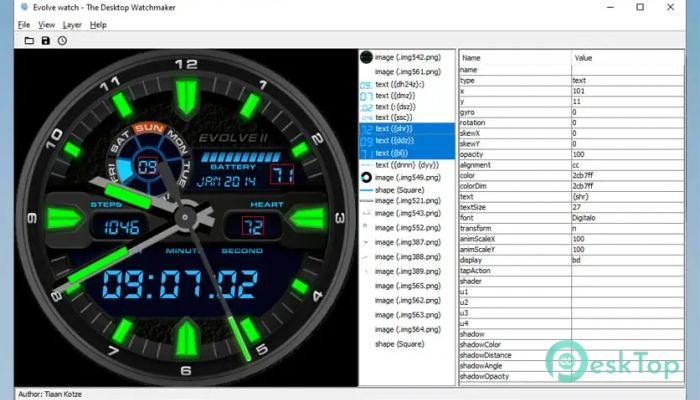Viewport: 700px width, 400px height.
Task: Select layer image (.img388.png)
Action: click(x=408, y=257)
